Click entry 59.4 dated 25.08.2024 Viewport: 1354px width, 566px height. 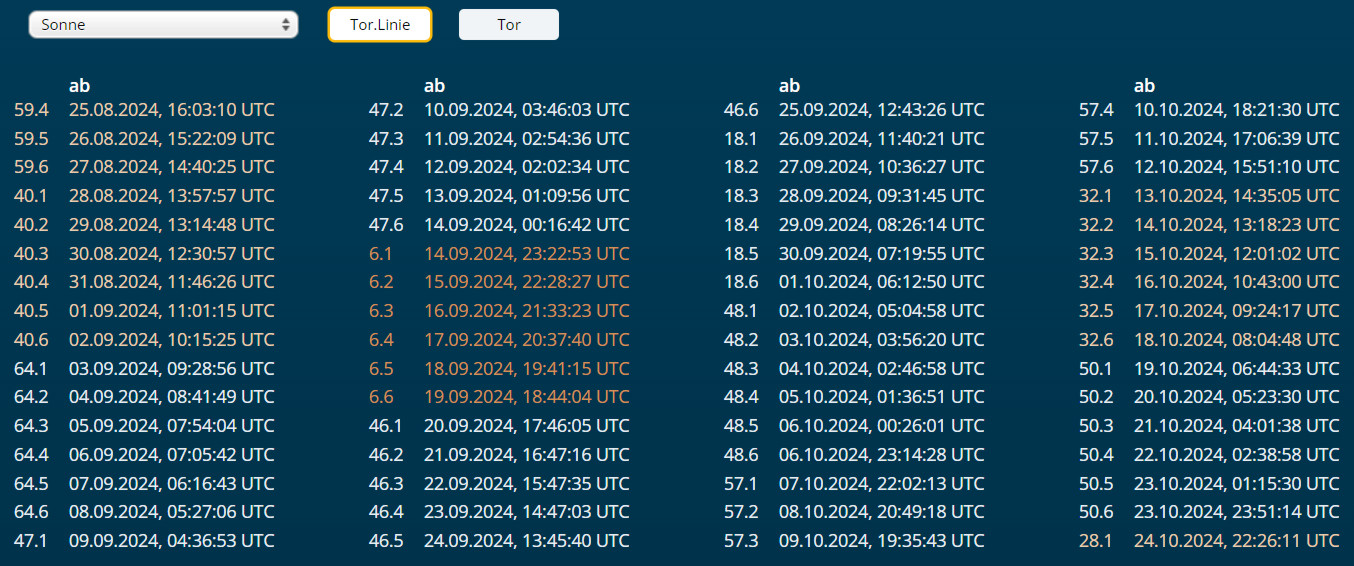pos(171,110)
